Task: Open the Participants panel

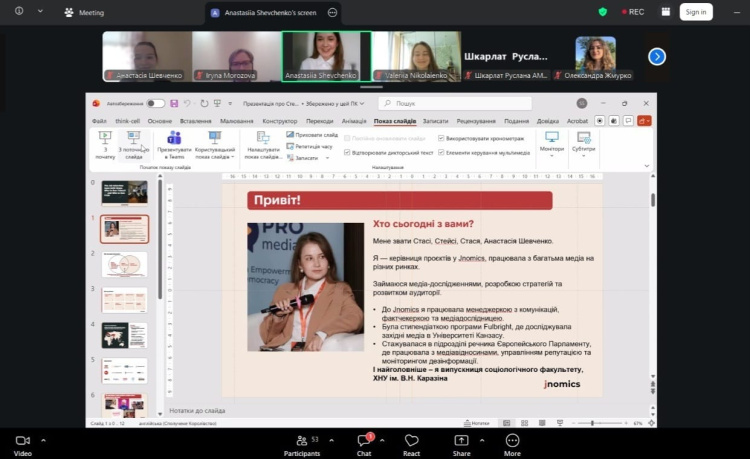Action: click(x=301, y=445)
